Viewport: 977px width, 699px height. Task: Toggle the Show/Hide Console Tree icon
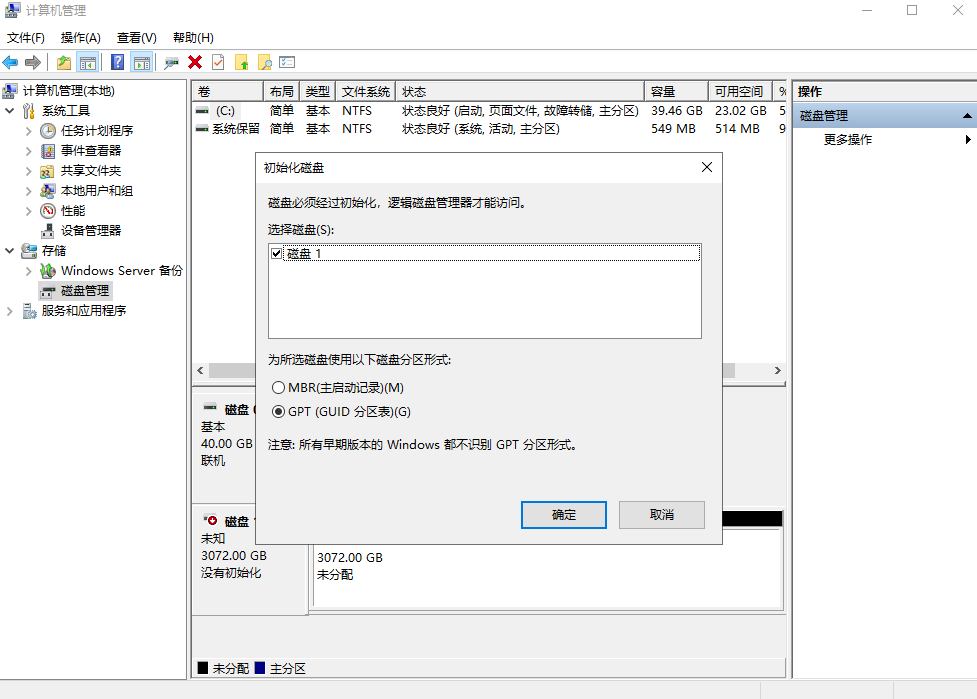click(88, 62)
